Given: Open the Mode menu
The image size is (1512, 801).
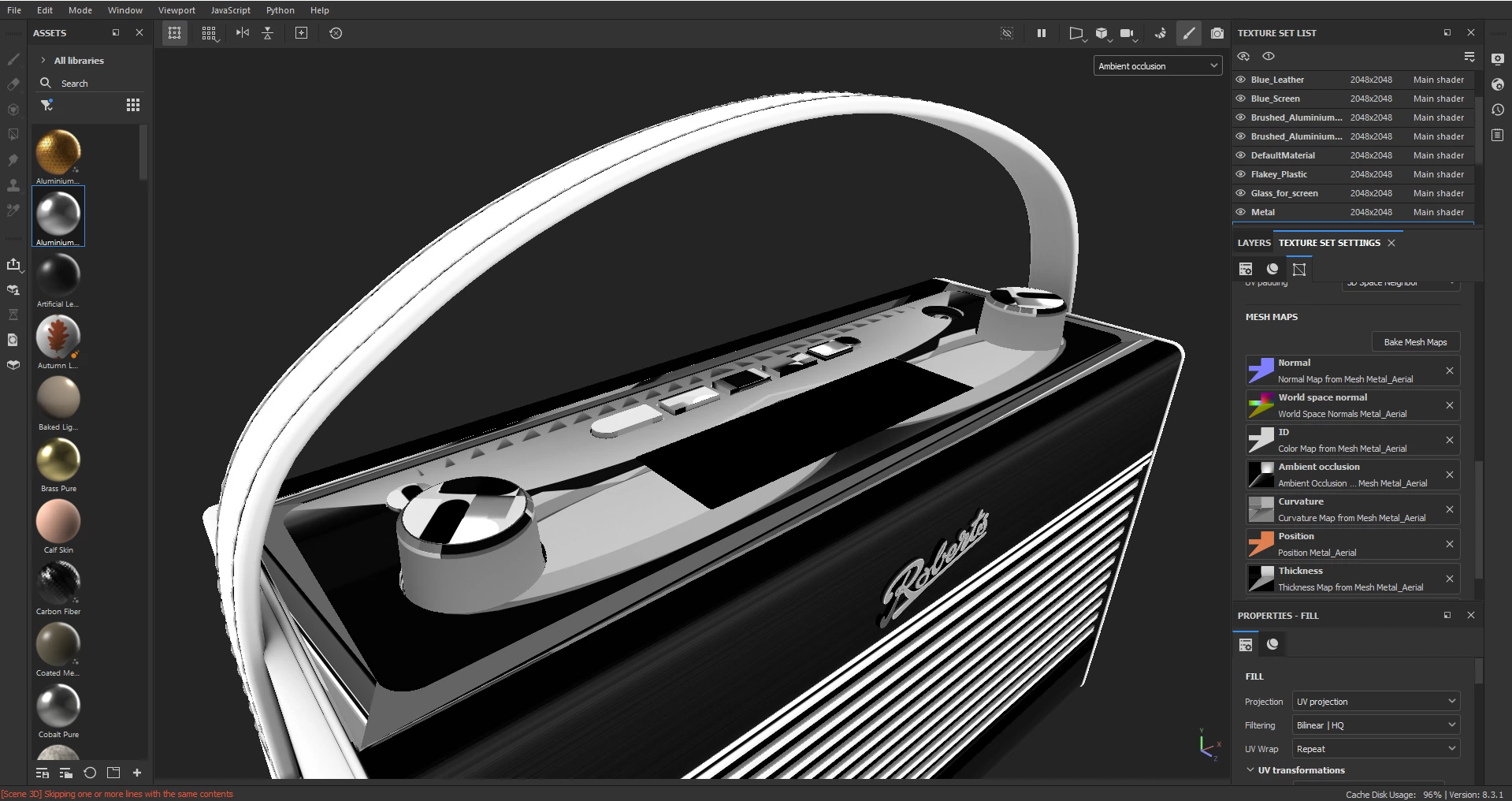Looking at the screenshot, I should (x=80, y=10).
